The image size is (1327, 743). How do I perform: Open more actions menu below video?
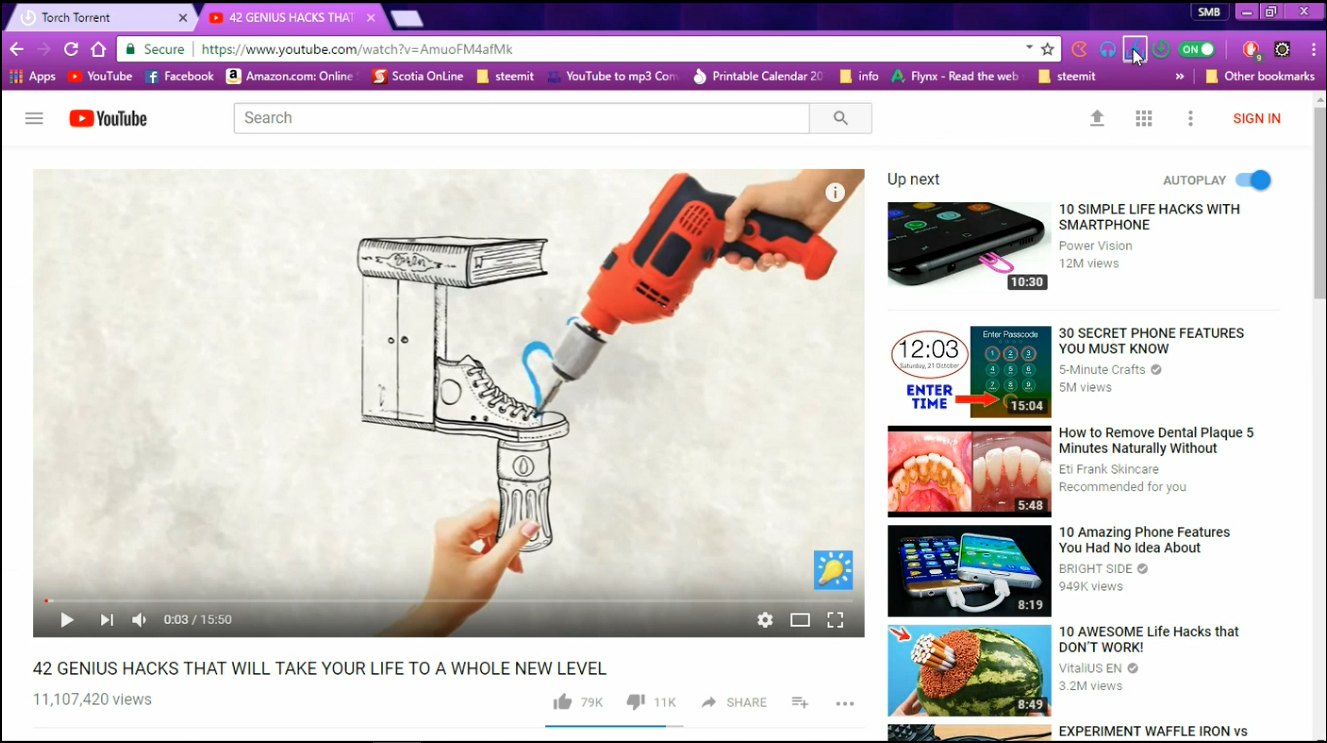click(x=845, y=703)
